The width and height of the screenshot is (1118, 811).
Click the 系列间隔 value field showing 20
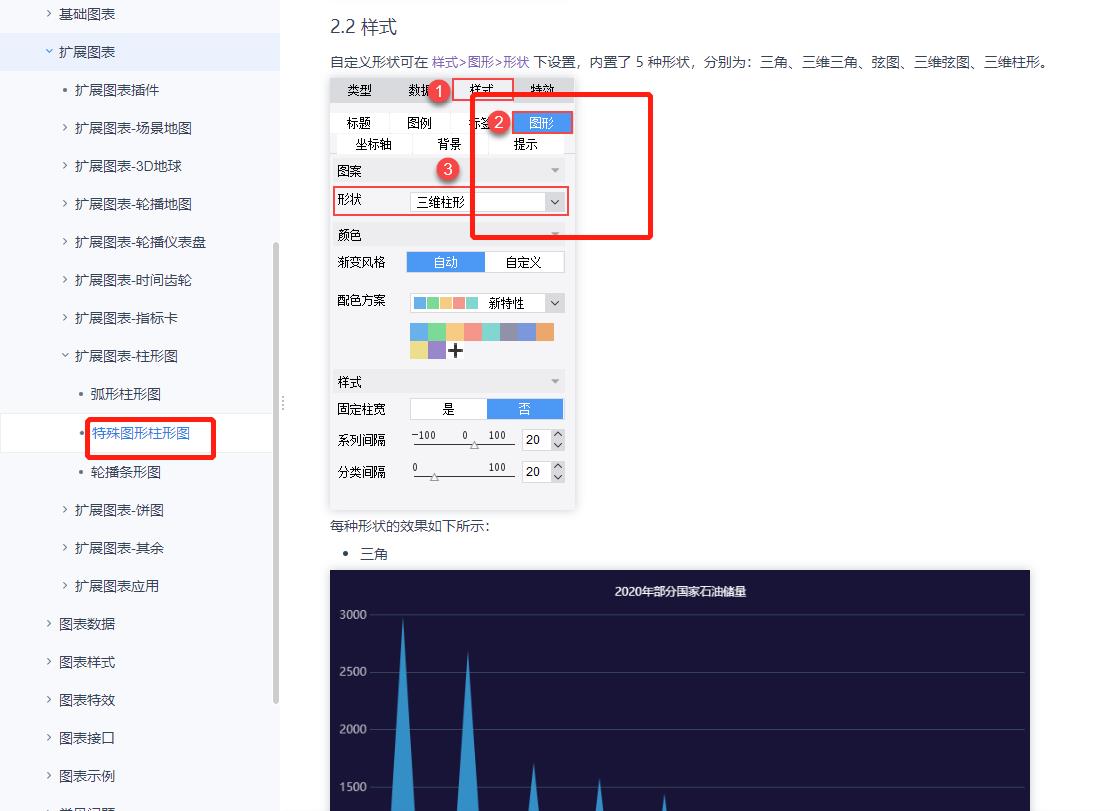(536, 440)
